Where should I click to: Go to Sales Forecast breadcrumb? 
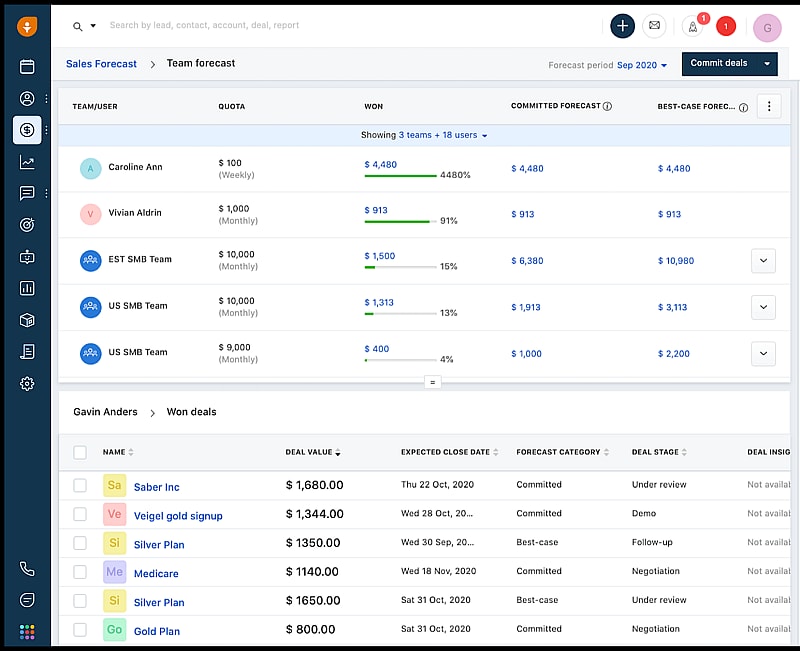(x=101, y=64)
